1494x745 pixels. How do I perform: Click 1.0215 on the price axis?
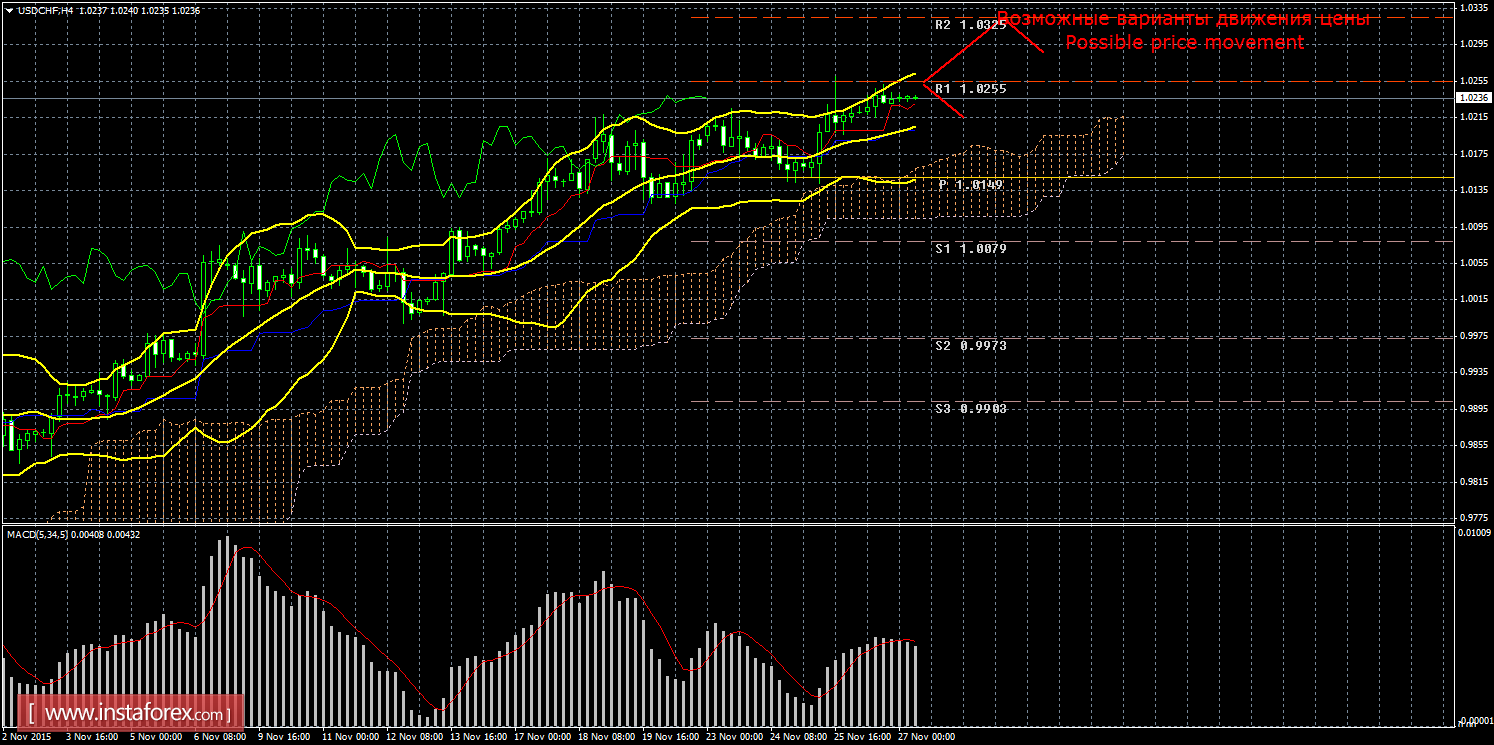pyautogui.click(x=1474, y=117)
